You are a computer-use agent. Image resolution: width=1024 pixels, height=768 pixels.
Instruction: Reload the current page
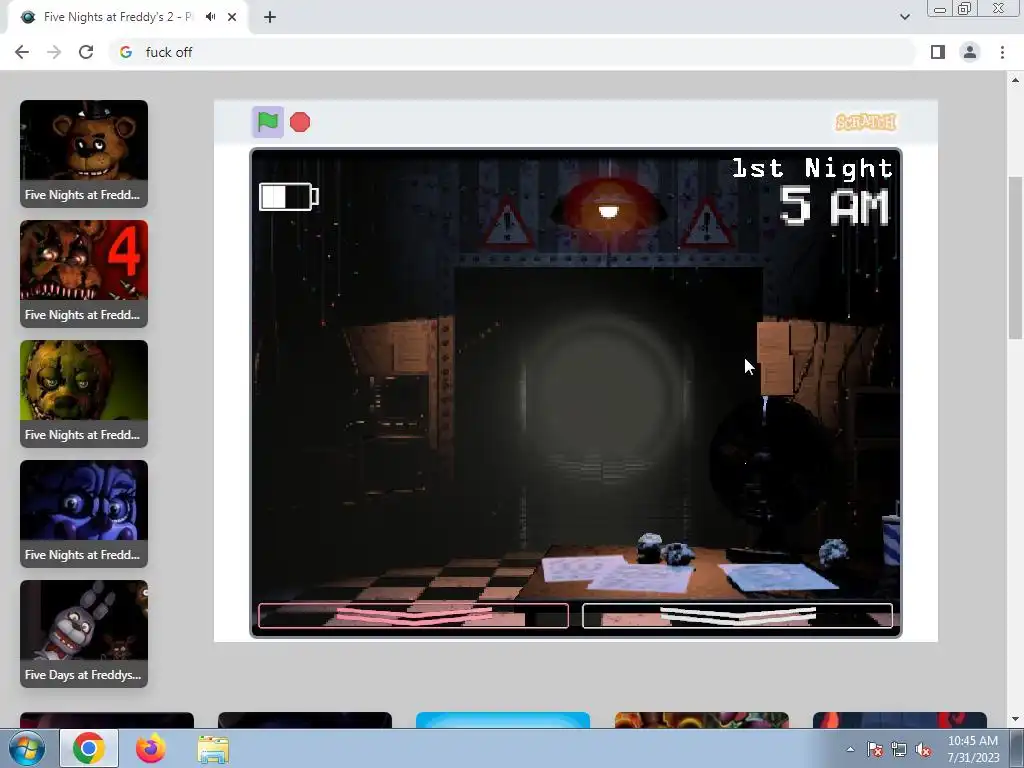86,52
